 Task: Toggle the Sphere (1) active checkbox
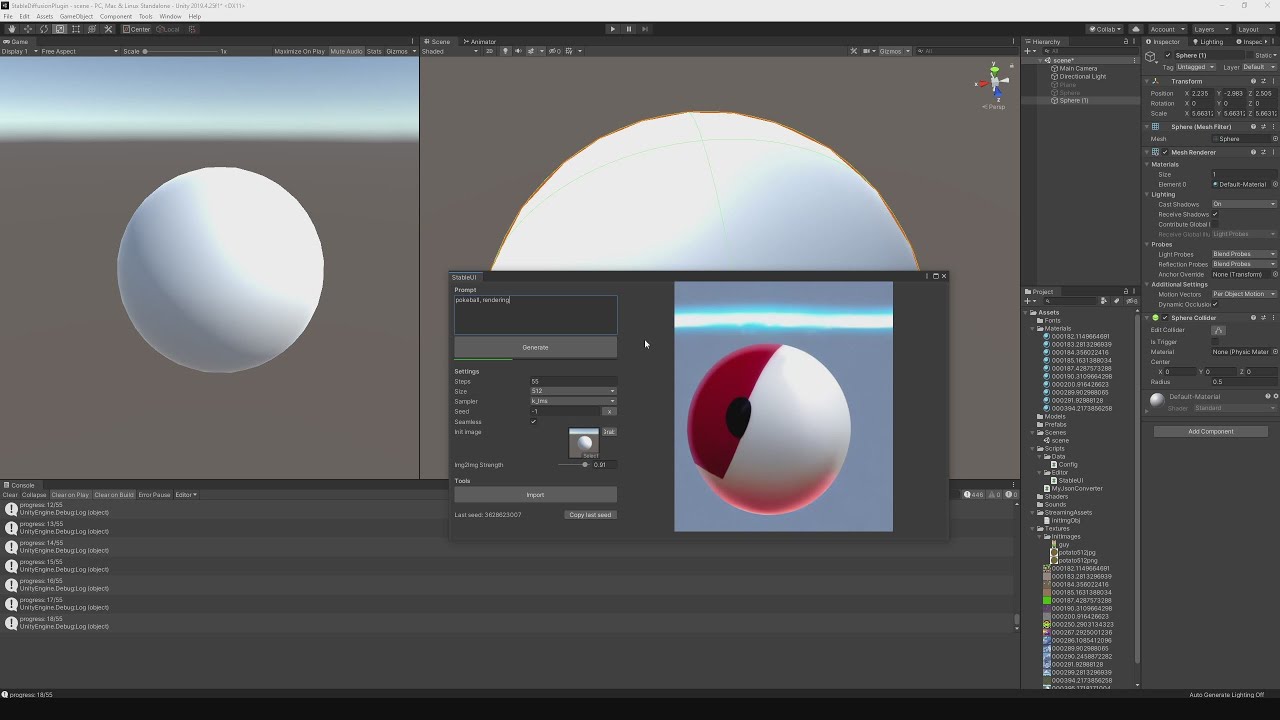[1168, 55]
